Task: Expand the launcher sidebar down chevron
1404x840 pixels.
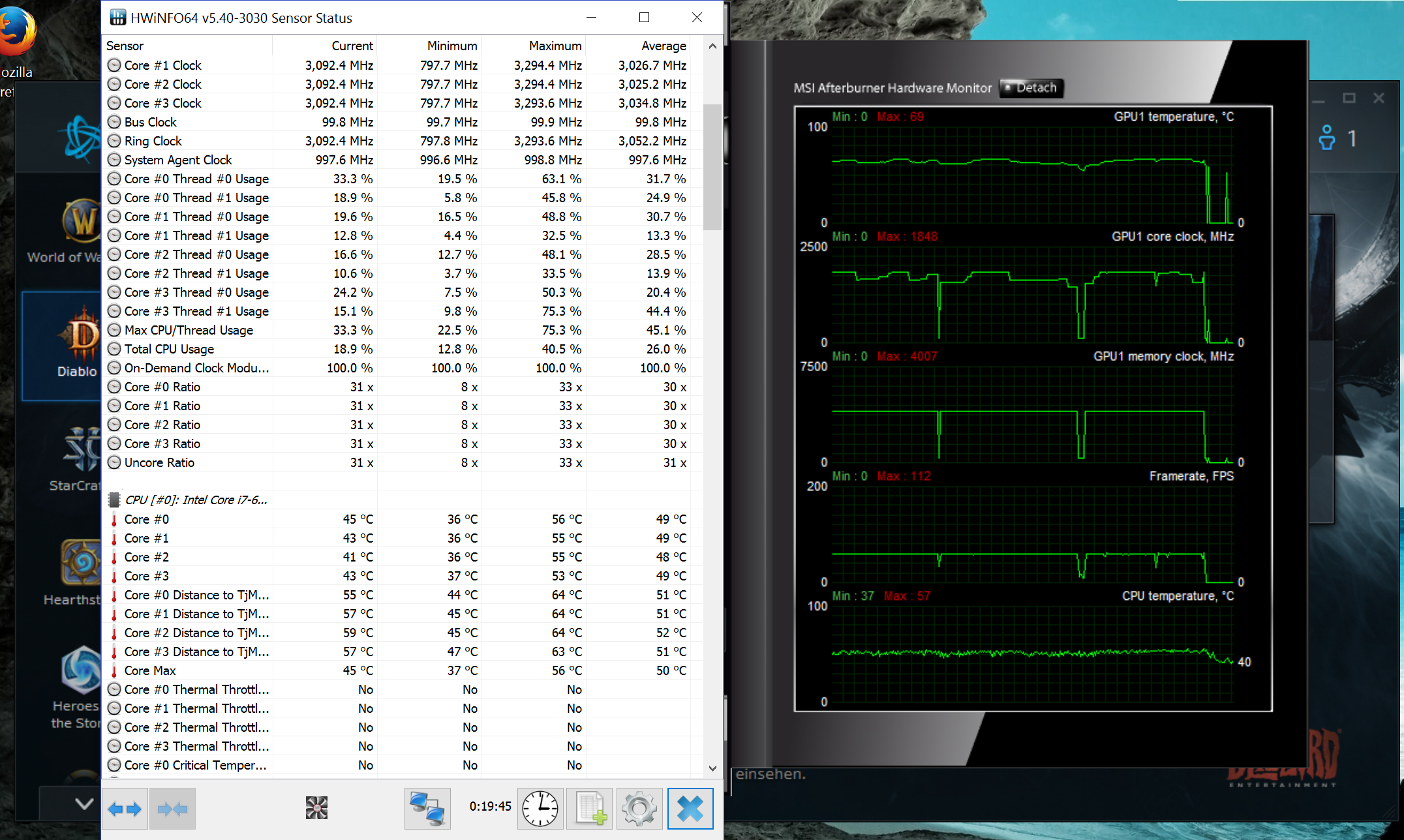Action: point(84,803)
